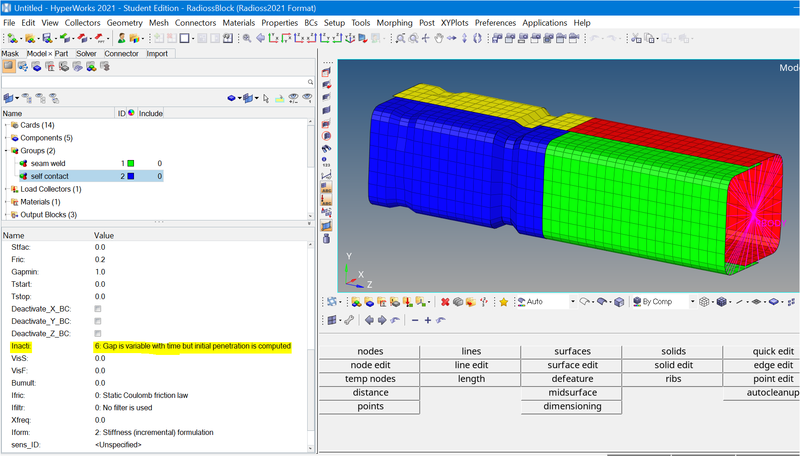Open the XYPlots menu
800x456 pixels.
[455, 23]
